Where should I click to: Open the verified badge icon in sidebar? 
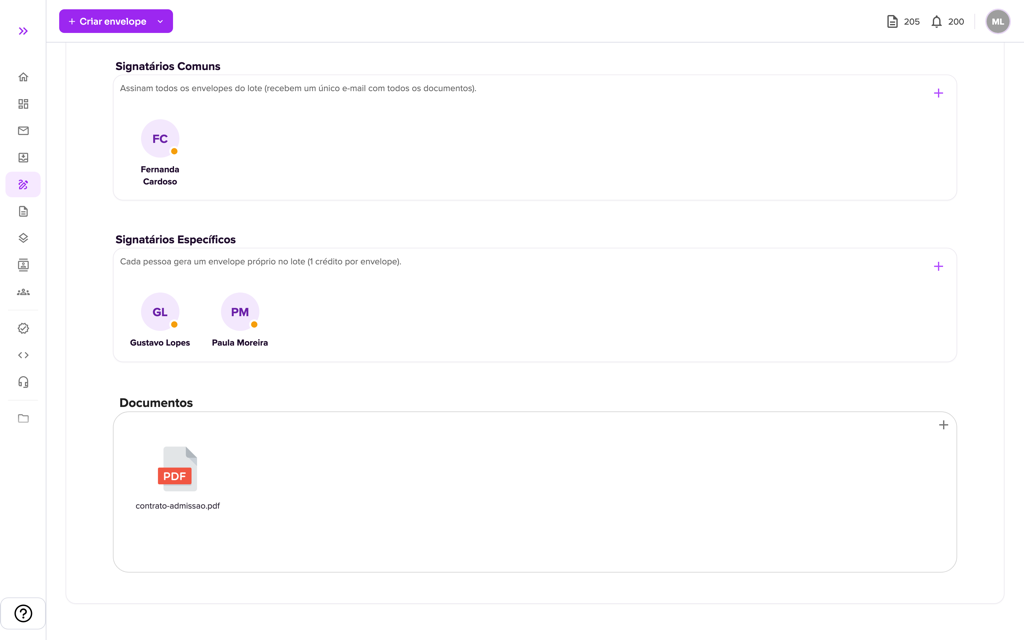[23, 328]
